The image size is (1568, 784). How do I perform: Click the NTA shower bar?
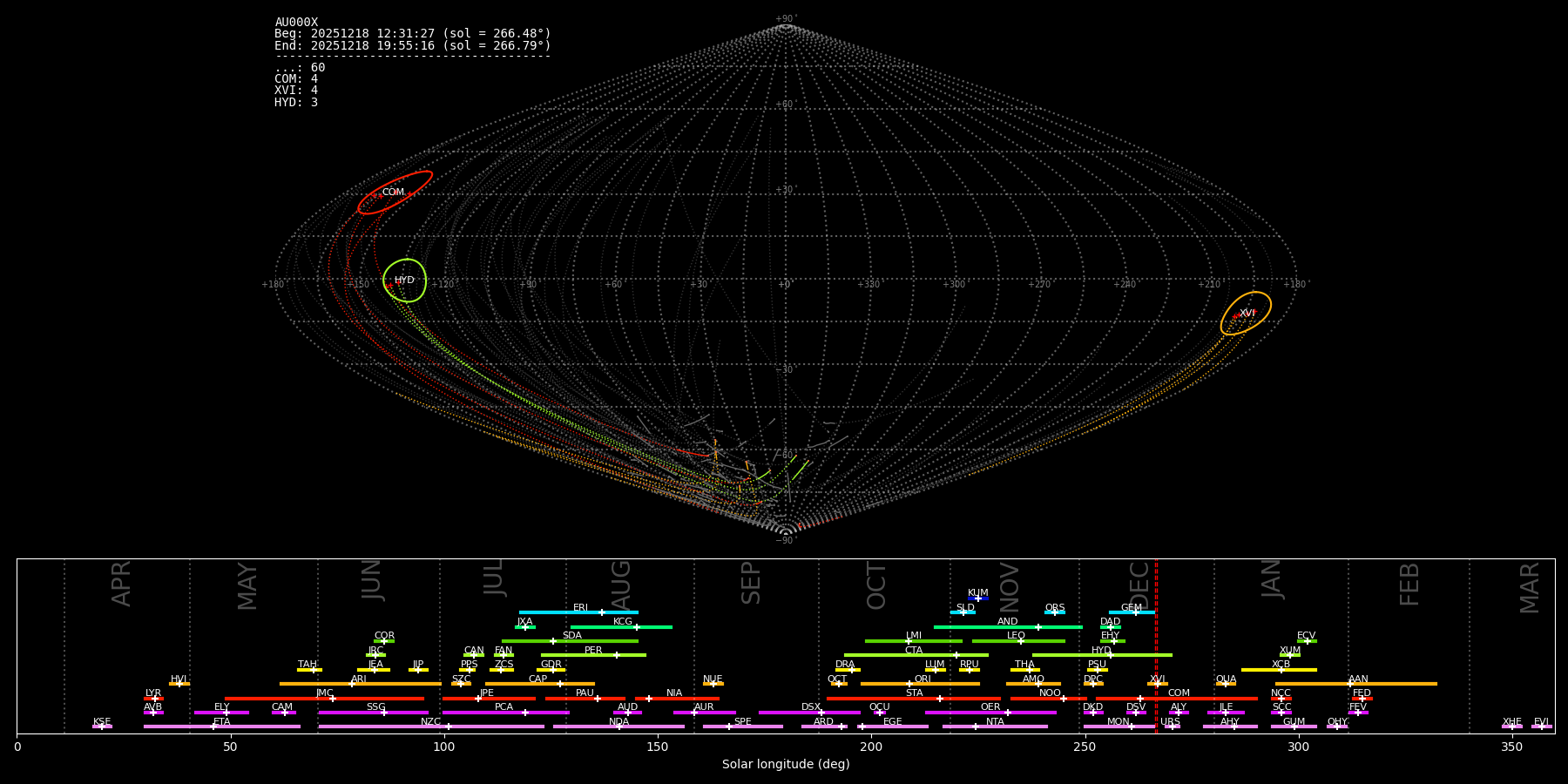995,727
